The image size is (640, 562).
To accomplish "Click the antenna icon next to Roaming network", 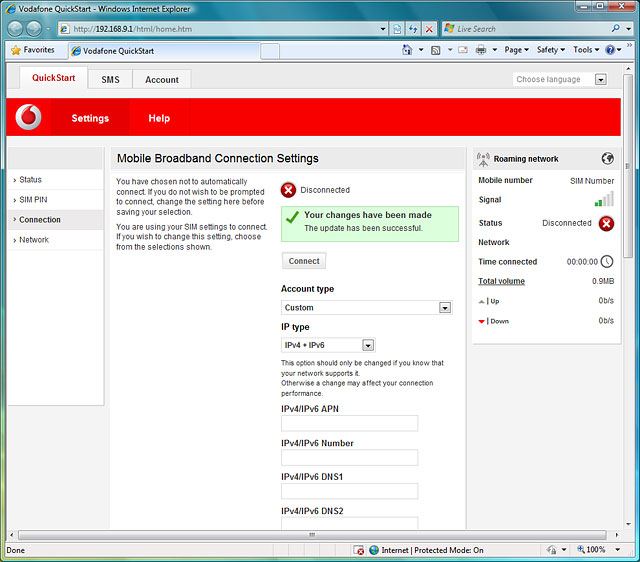I will pyautogui.click(x=484, y=158).
